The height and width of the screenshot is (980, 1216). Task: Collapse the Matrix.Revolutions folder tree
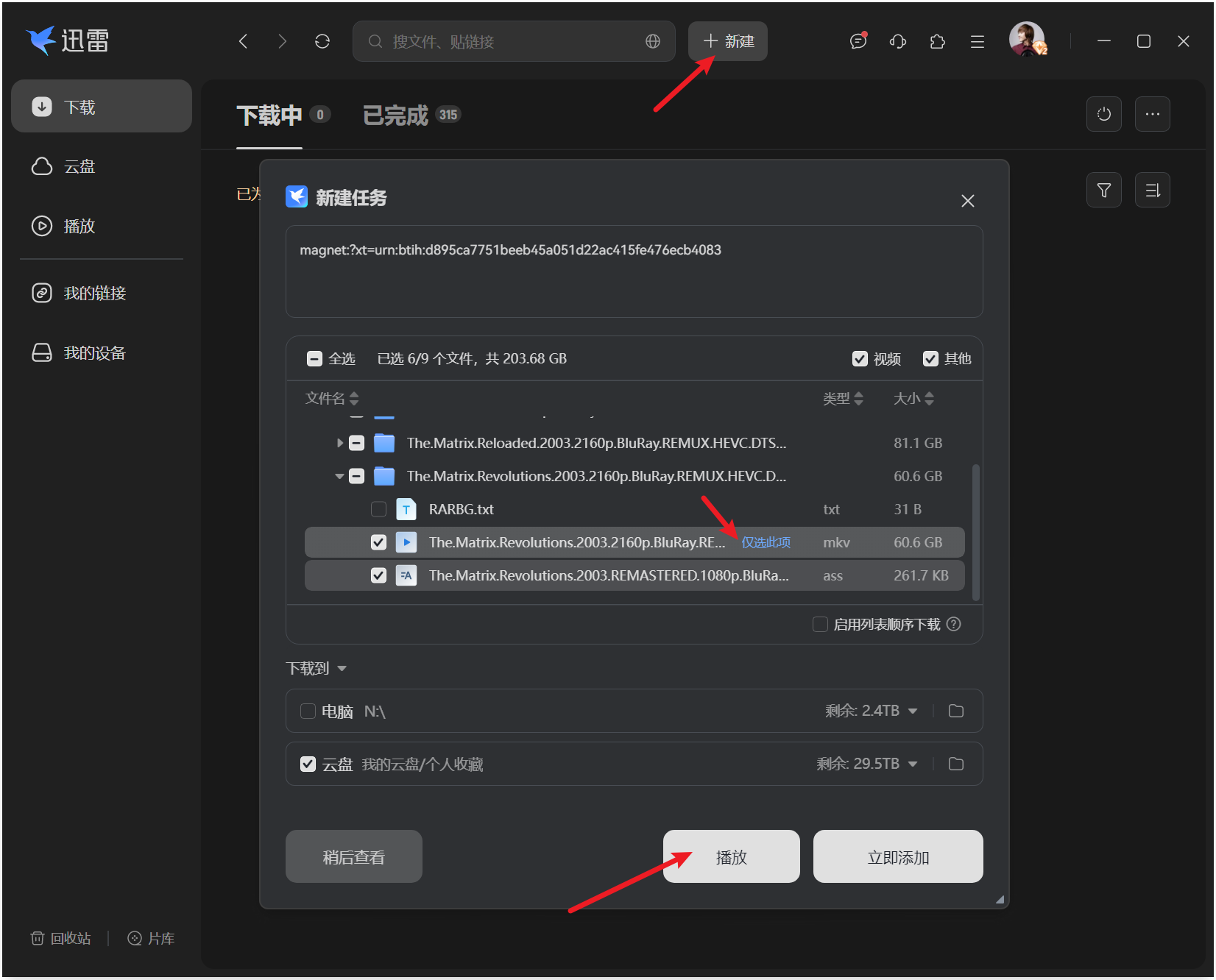tap(339, 476)
